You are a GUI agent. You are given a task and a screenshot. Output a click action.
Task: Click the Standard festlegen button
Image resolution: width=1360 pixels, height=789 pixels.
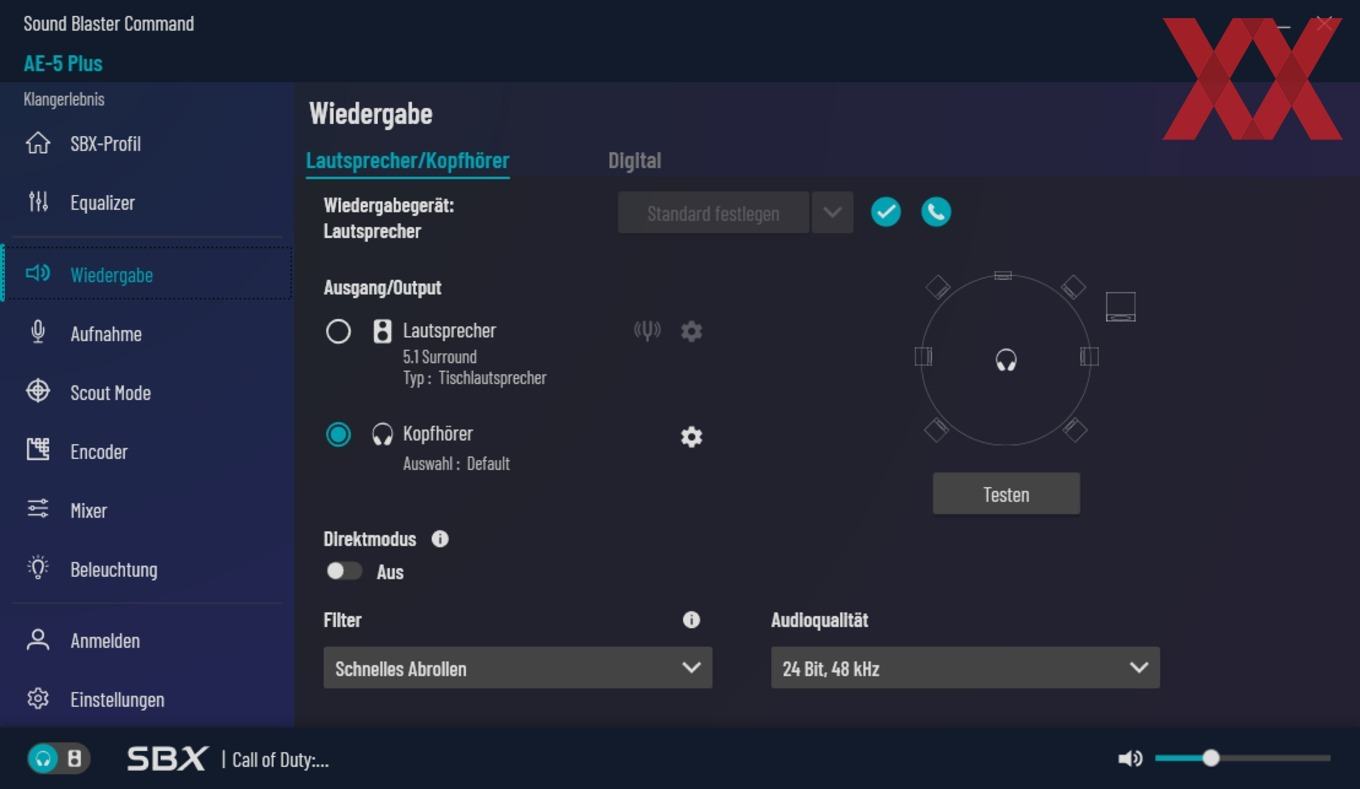pyautogui.click(x=713, y=213)
